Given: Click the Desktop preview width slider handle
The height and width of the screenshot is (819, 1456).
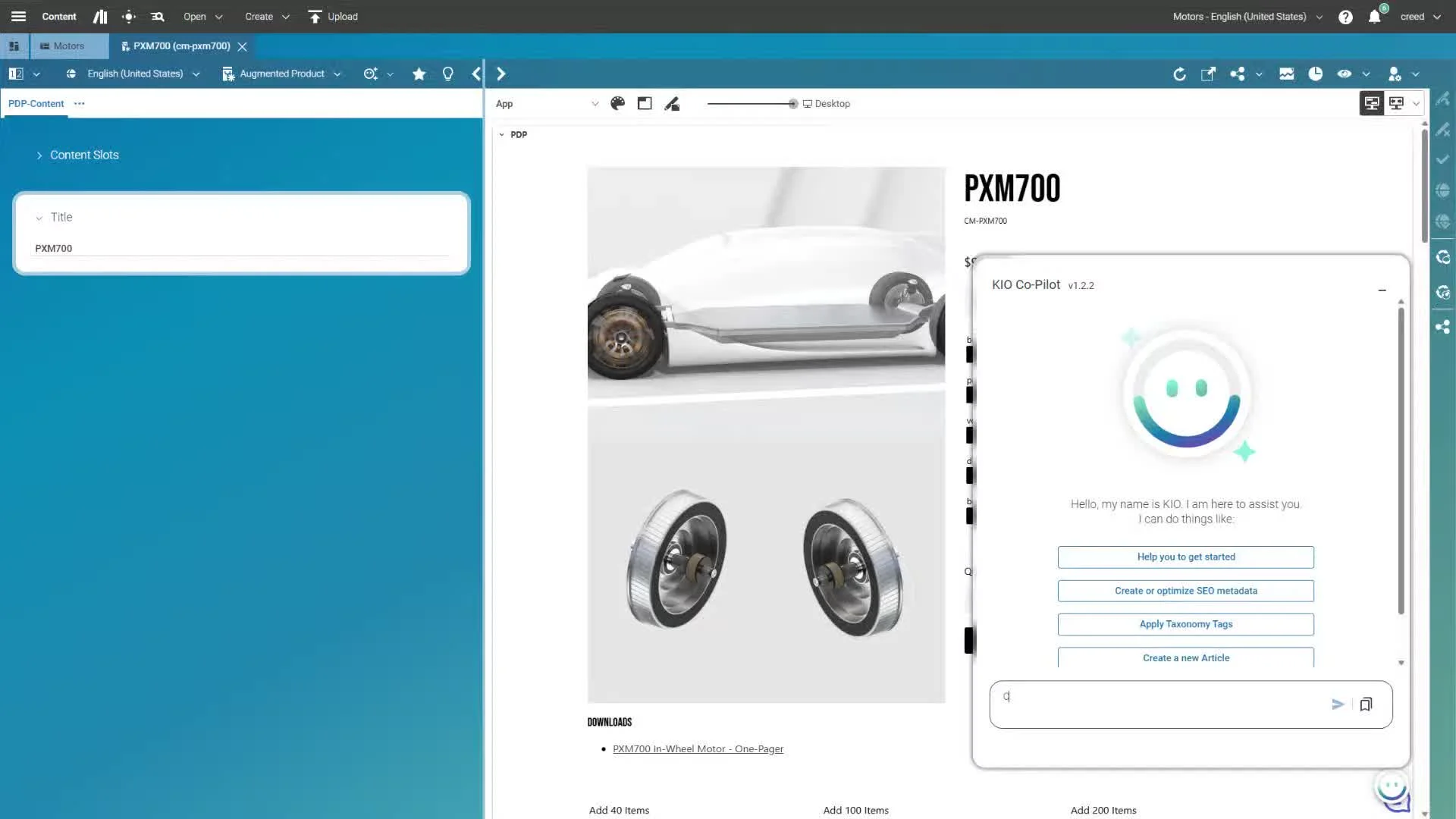Looking at the screenshot, I should tap(793, 104).
